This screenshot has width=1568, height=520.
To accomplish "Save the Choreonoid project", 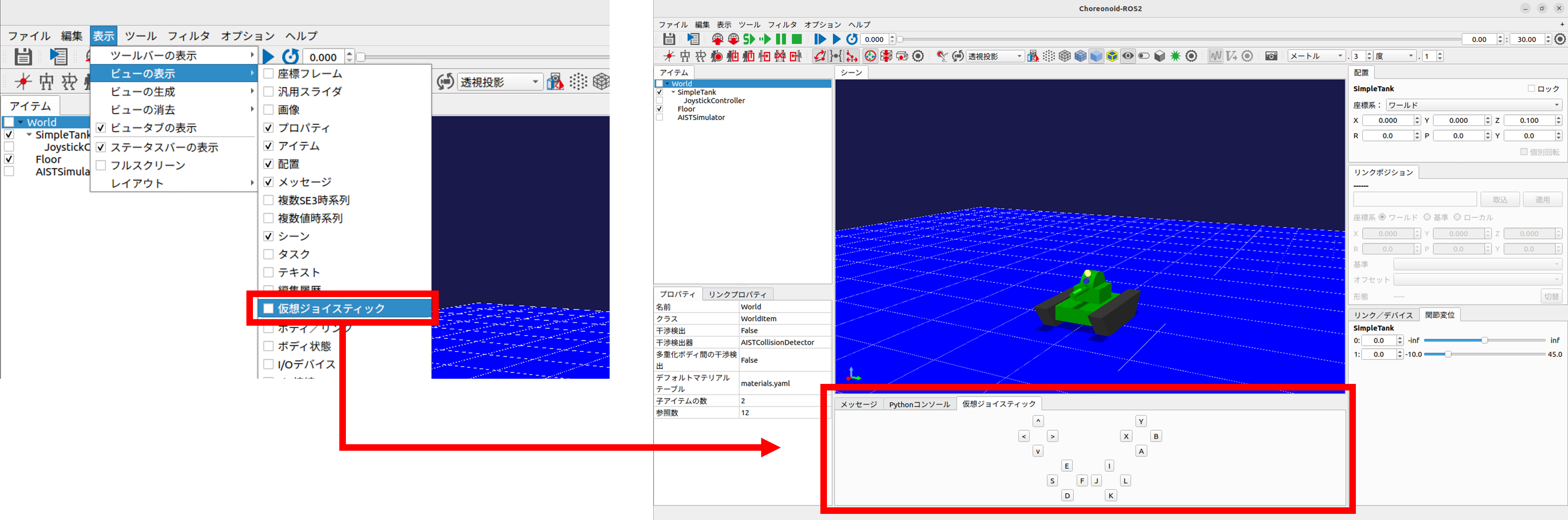I will 670,39.
